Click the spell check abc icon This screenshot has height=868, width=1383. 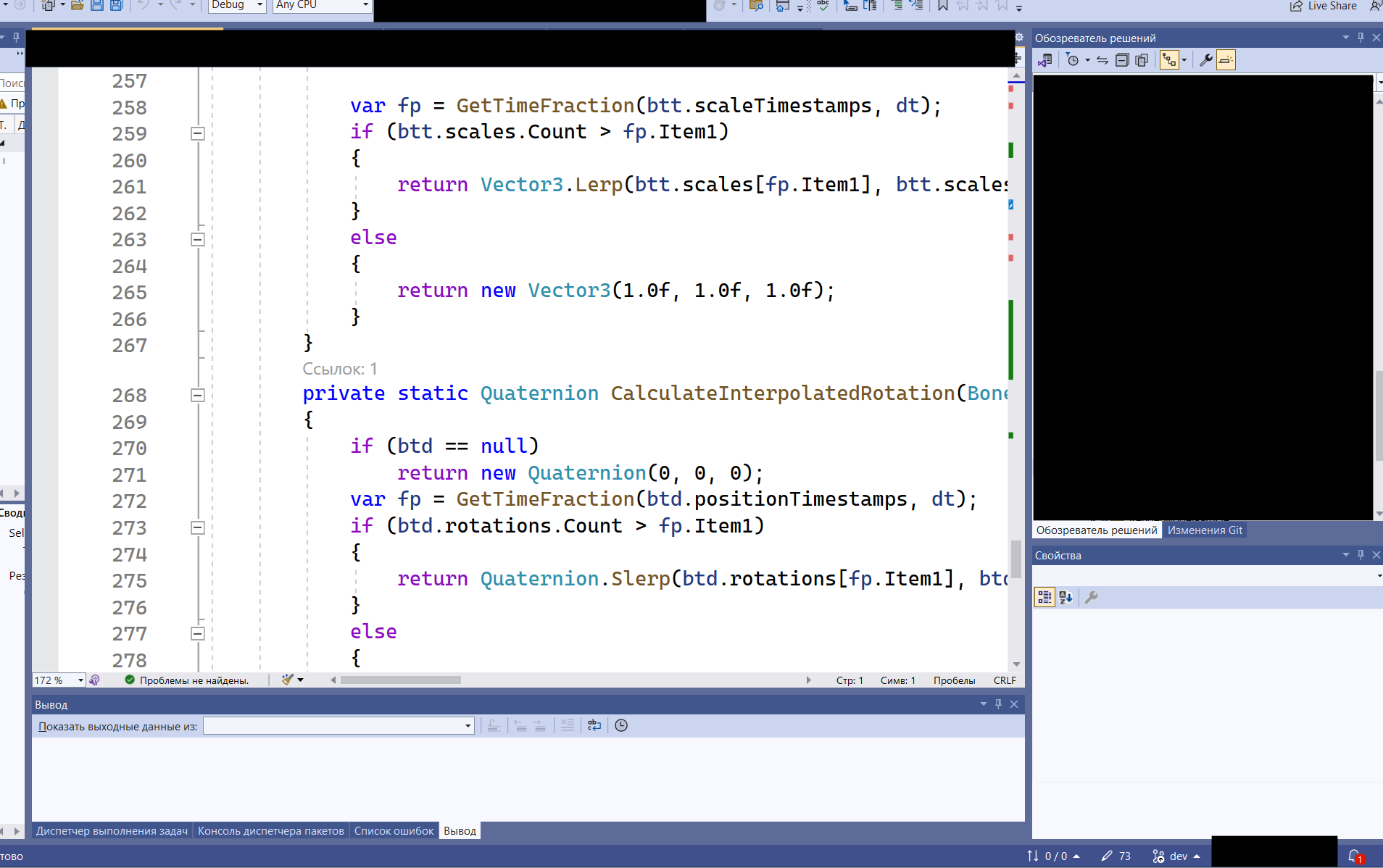click(823, 5)
